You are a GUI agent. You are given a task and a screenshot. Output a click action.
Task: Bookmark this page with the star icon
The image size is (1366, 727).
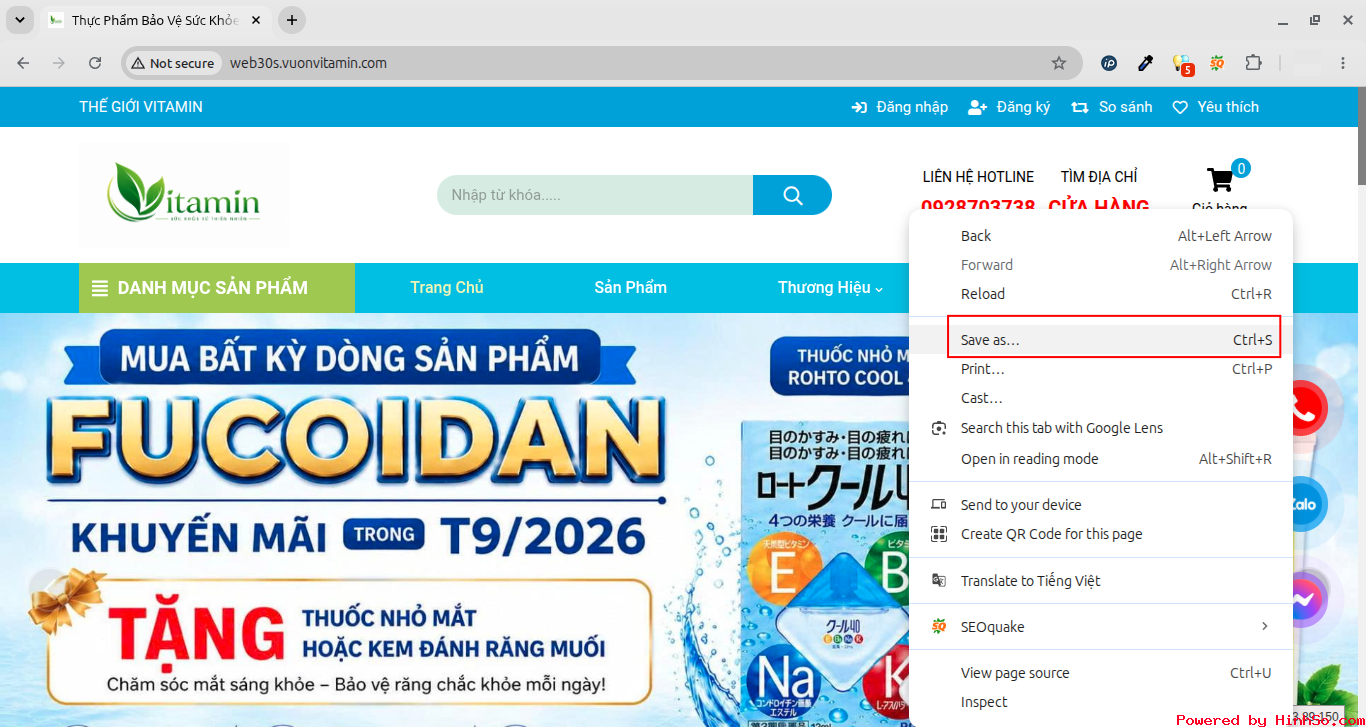[1059, 63]
